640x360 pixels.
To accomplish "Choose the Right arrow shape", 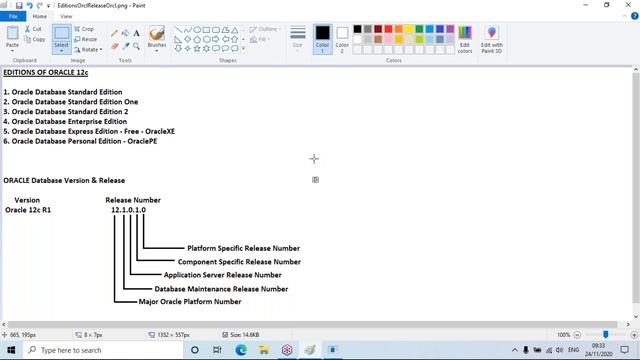I will point(216,39).
